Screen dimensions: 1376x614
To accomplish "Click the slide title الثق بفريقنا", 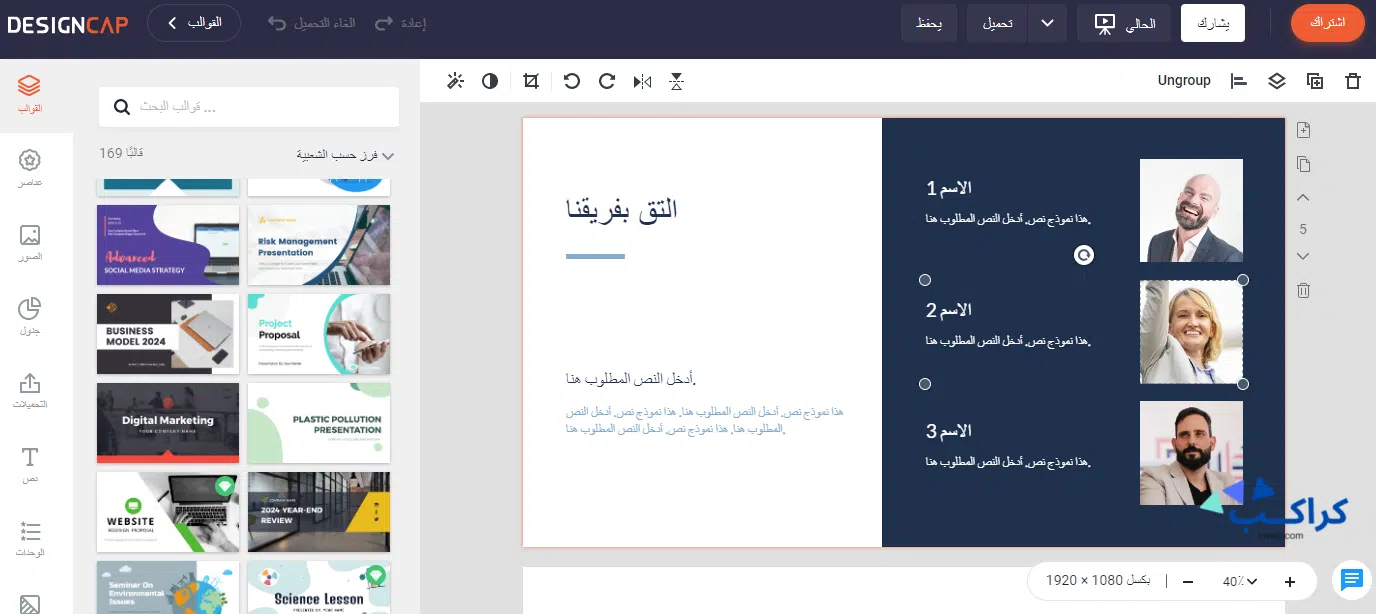I will pyautogui.click(x=621, y=209).
